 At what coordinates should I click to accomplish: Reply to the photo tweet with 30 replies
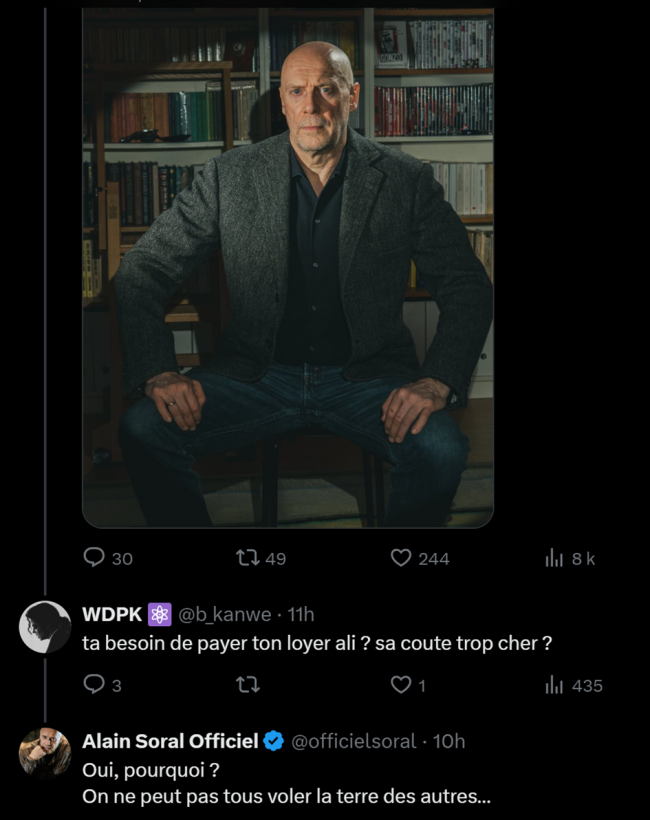pyautogui.click(x=94, y=558)
